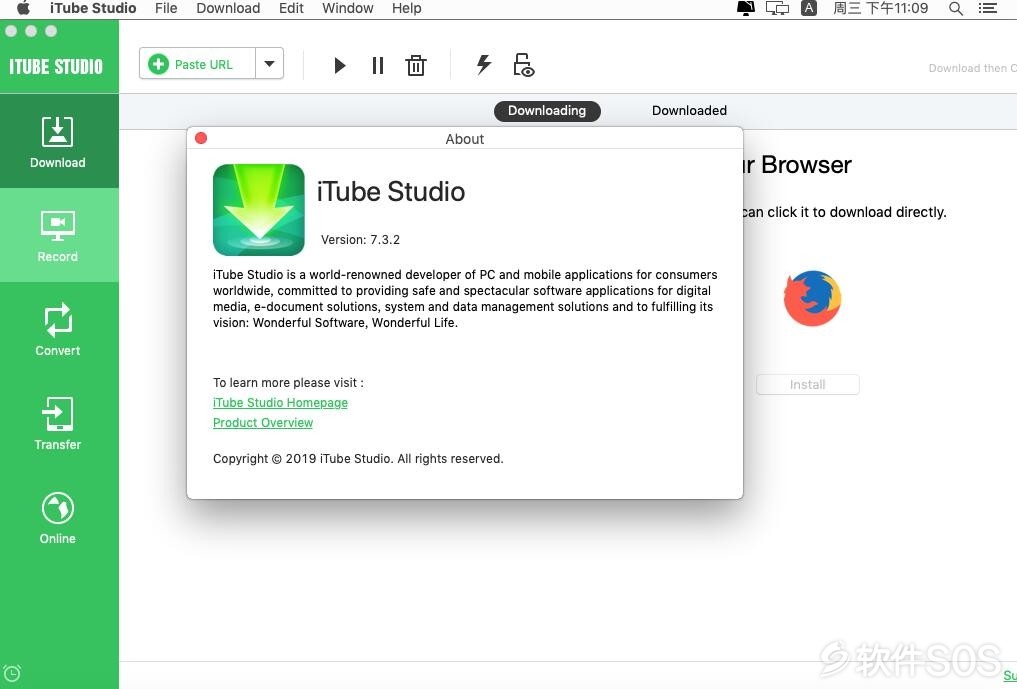Open Notification Center list icon
Screen dimensions: 1017x689
click(x=988, y=8)
